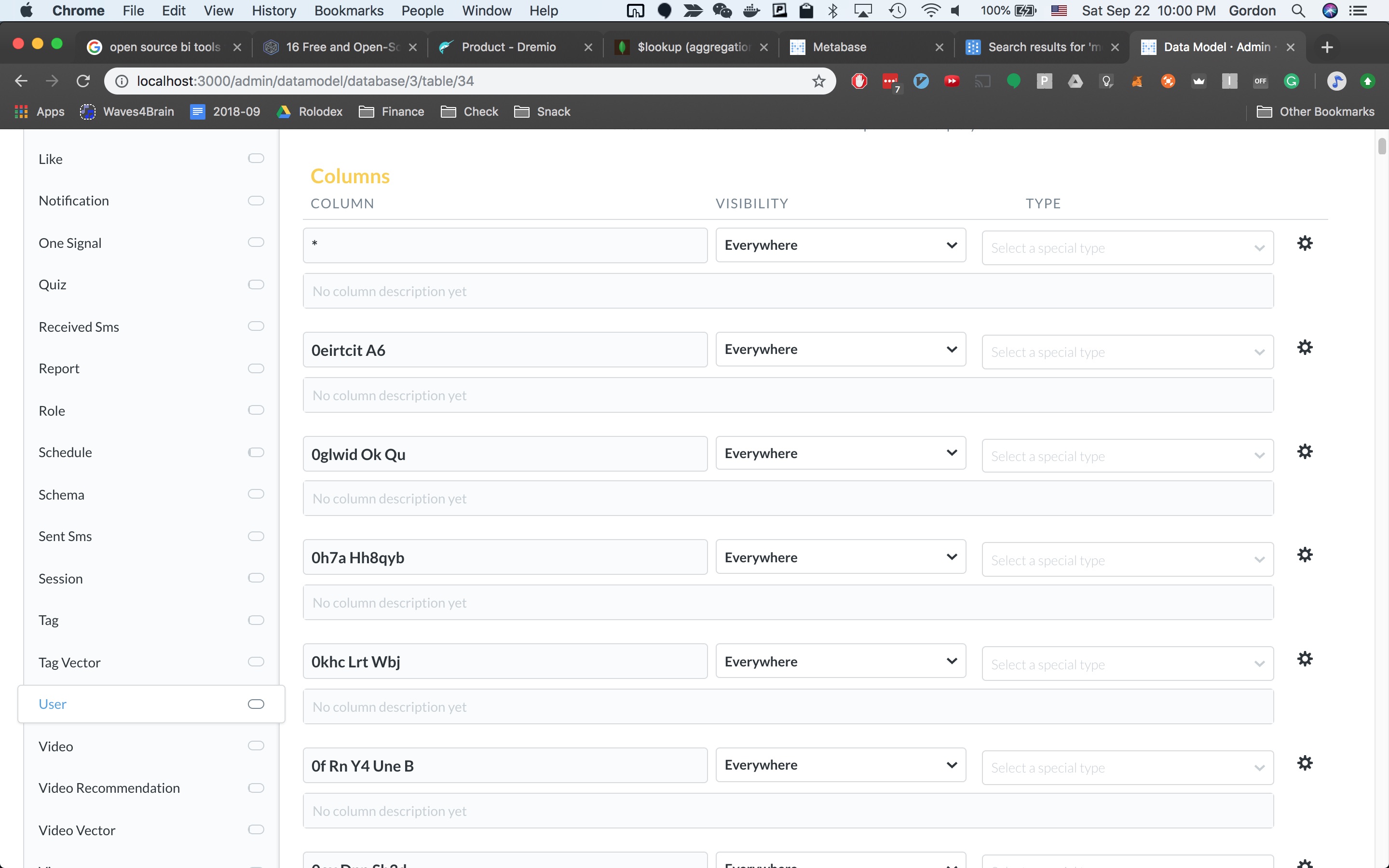Image resolution: width=1389 pixels, height=868 pixels.
Task: Open the MetaMask extension
Action: click(1138, 81)
